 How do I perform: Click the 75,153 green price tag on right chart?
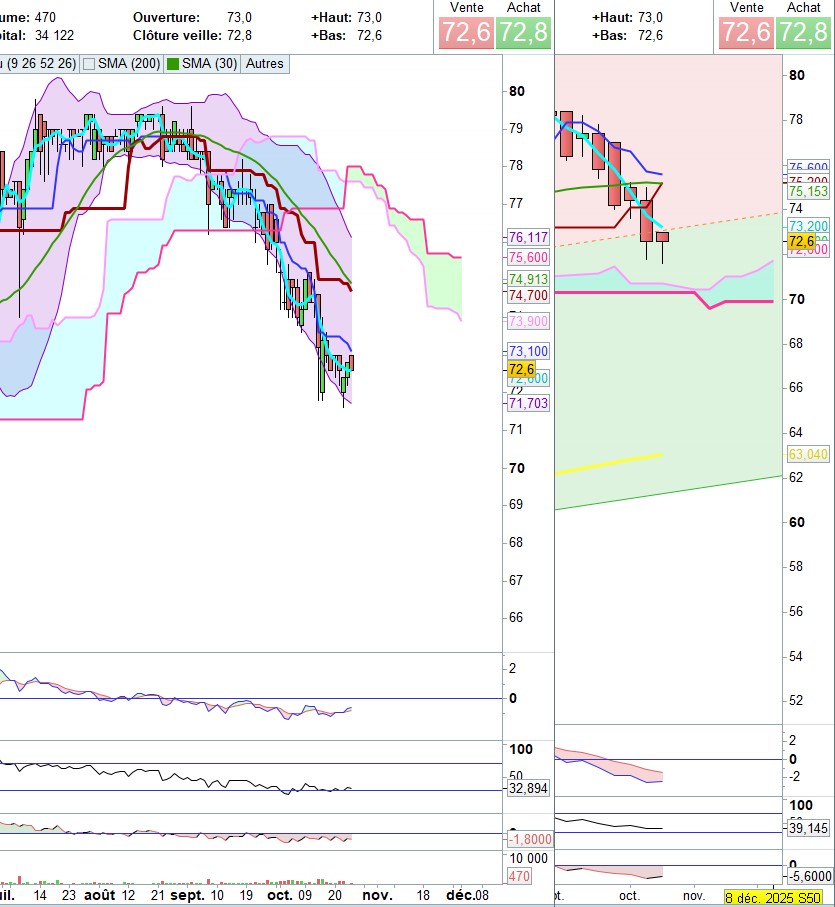808,191
